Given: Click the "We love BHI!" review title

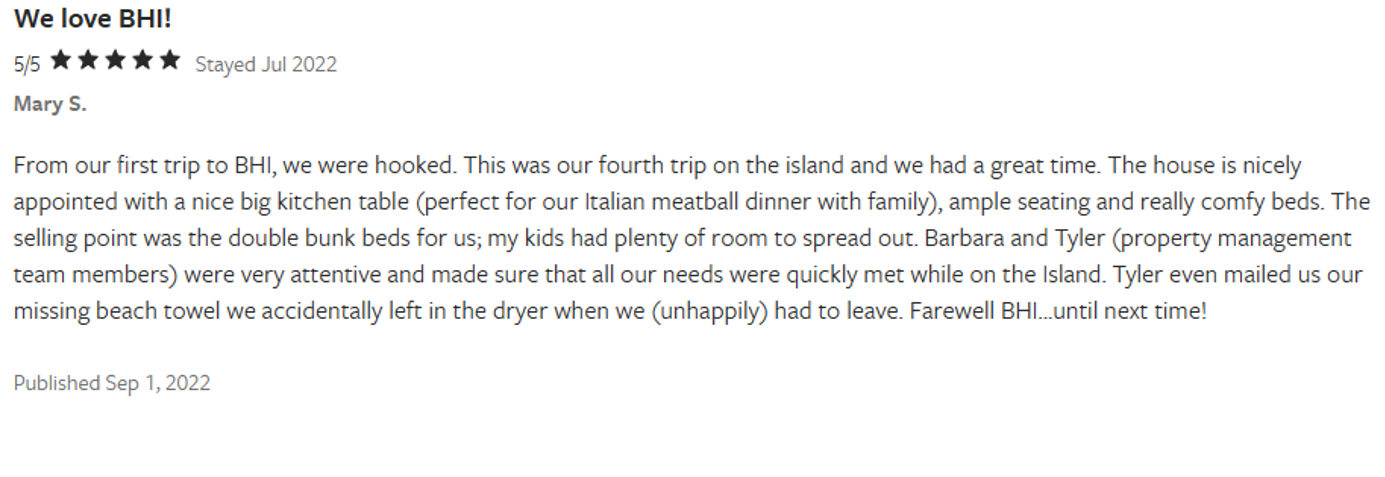Looking at the screenshot, I should [93, 19].
